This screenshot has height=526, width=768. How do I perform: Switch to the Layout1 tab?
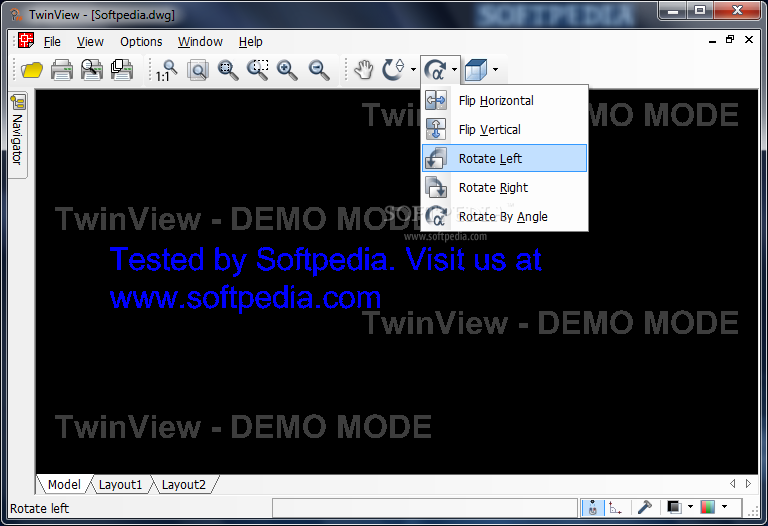tap(120, 484)
